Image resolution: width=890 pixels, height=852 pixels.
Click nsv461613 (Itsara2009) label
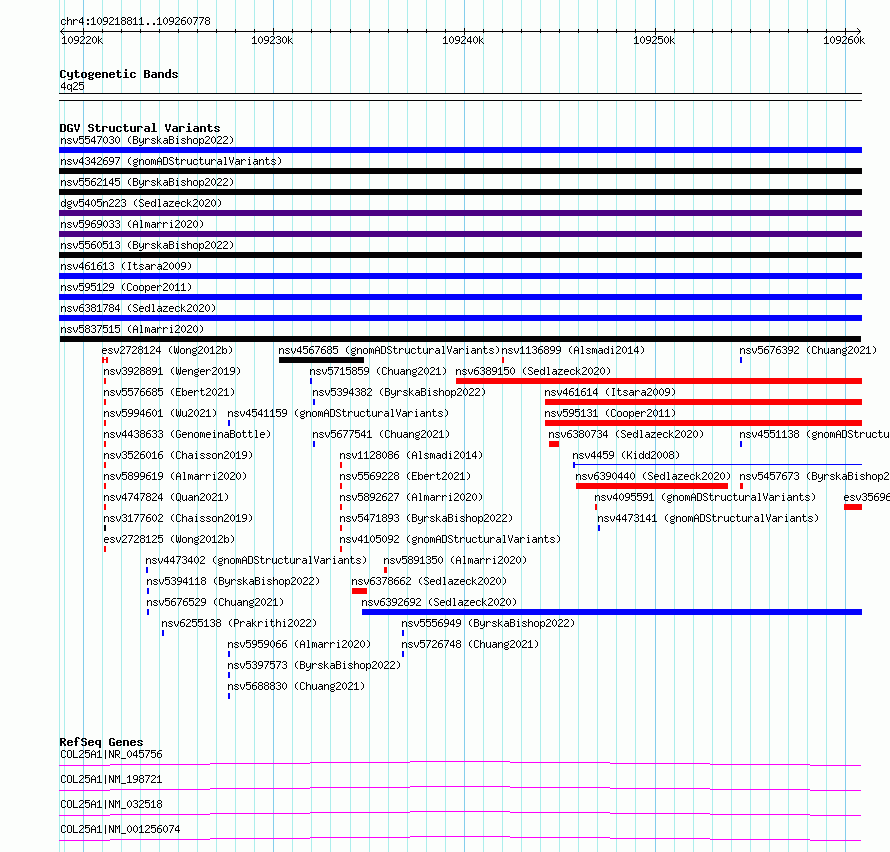point(126,266)
